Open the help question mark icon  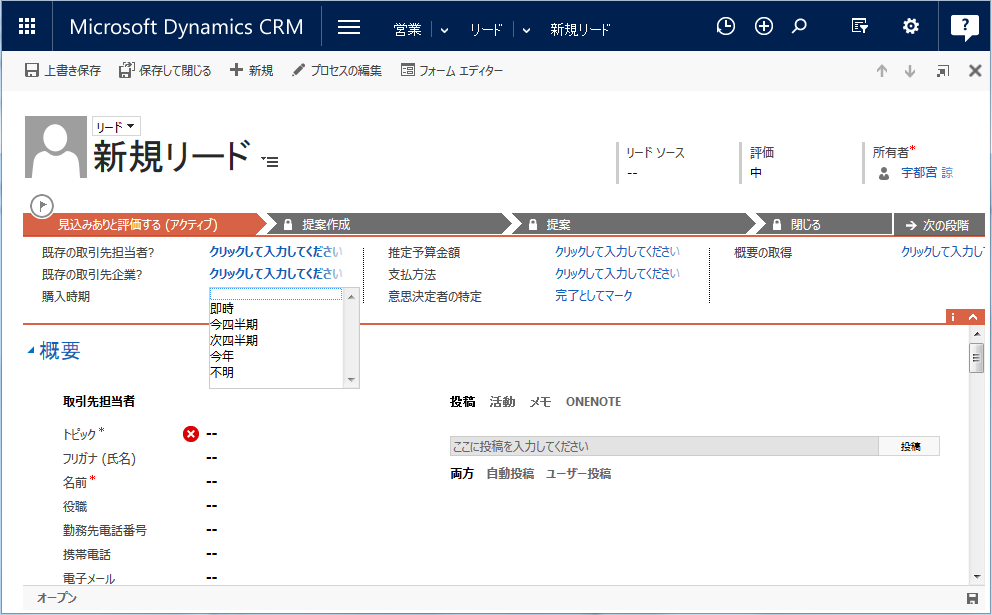click(965, 27)
